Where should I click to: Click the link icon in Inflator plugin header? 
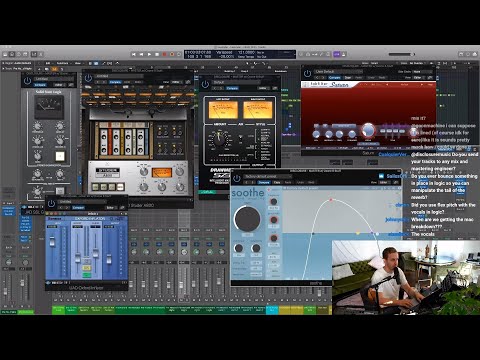[x=122, y=207]
